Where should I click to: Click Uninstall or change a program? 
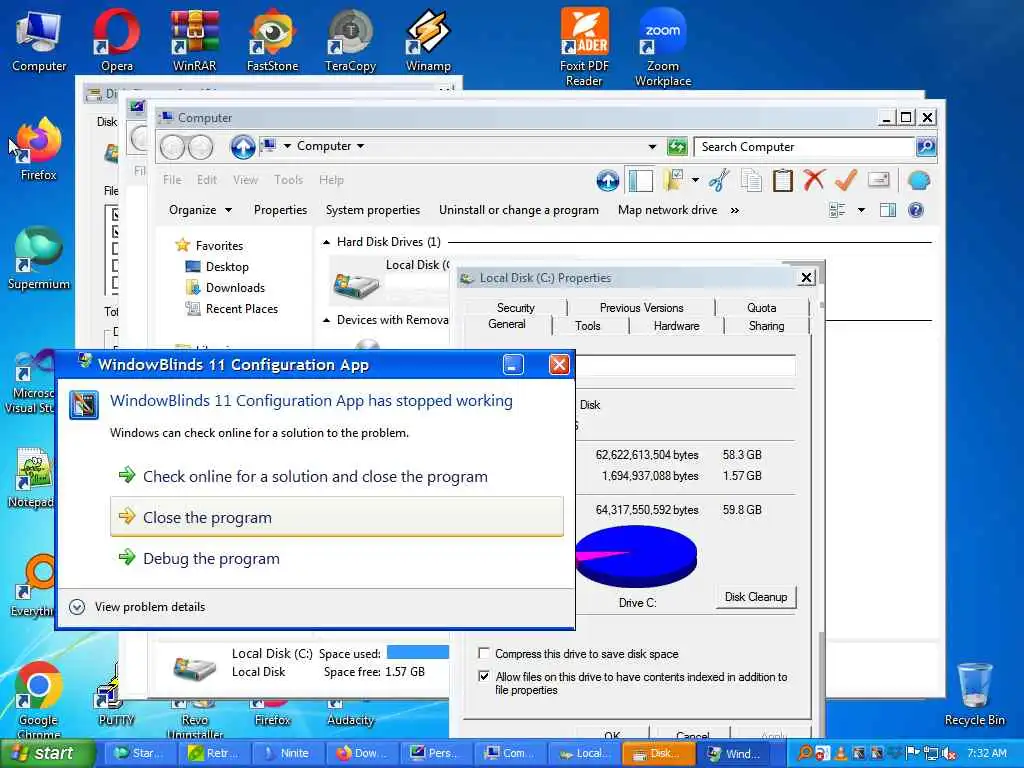point(519,210)
